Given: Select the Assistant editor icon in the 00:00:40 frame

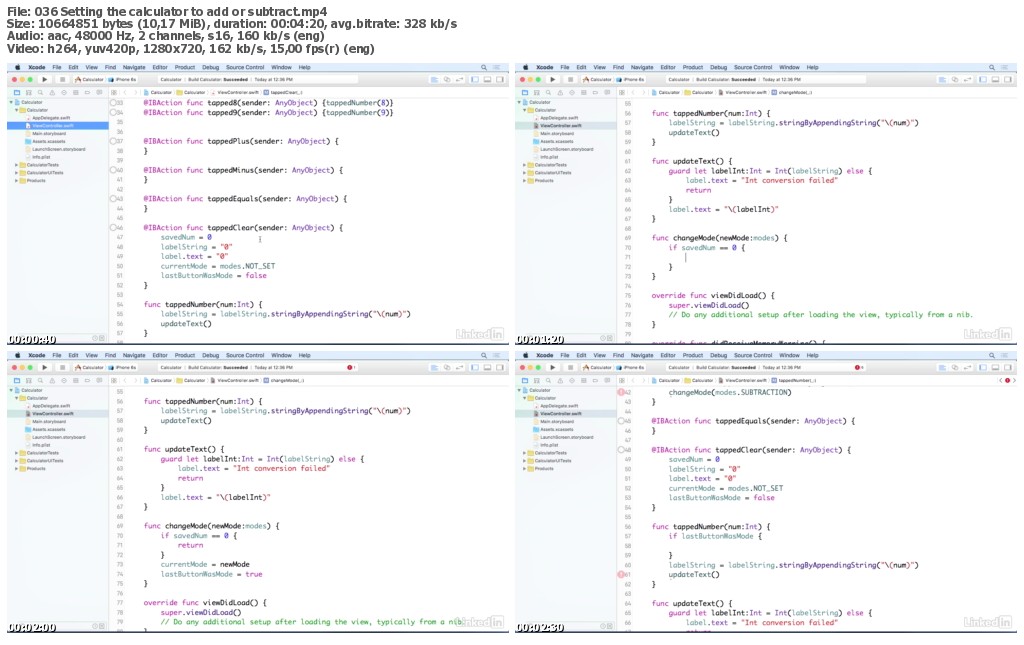Looking at the screenshot, I should click(x=447, y=80).
